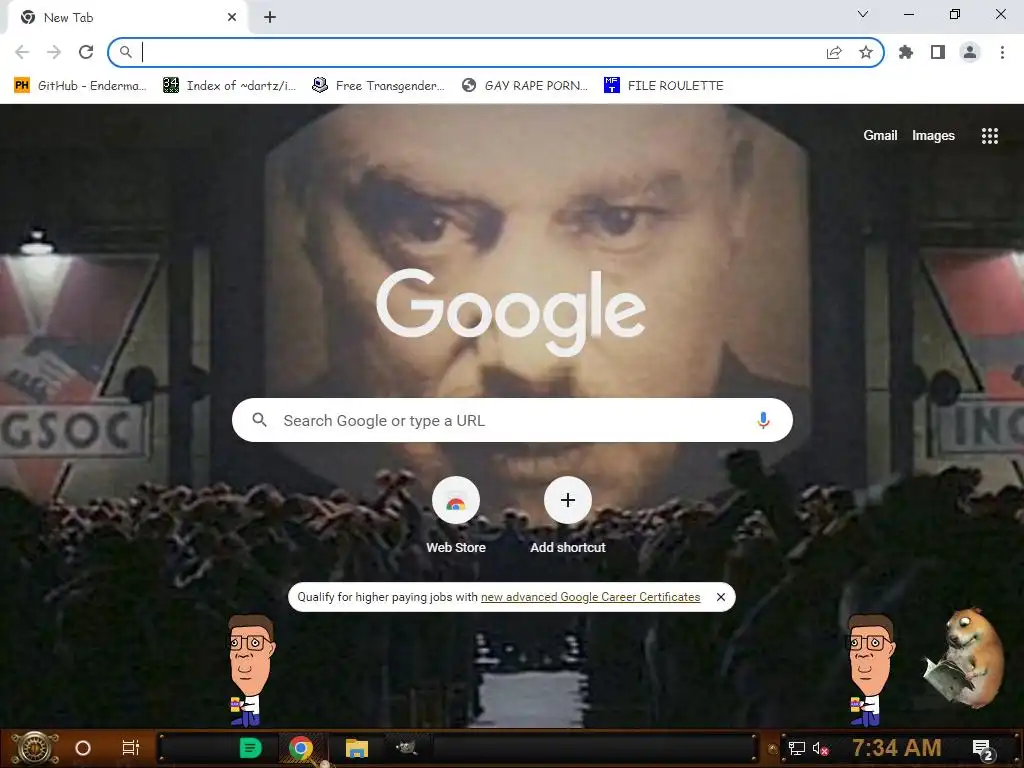The height and width of the screenshot is (768, 1024).
Task: Click the Search Google or type a URL box
Action: (512, 420)
